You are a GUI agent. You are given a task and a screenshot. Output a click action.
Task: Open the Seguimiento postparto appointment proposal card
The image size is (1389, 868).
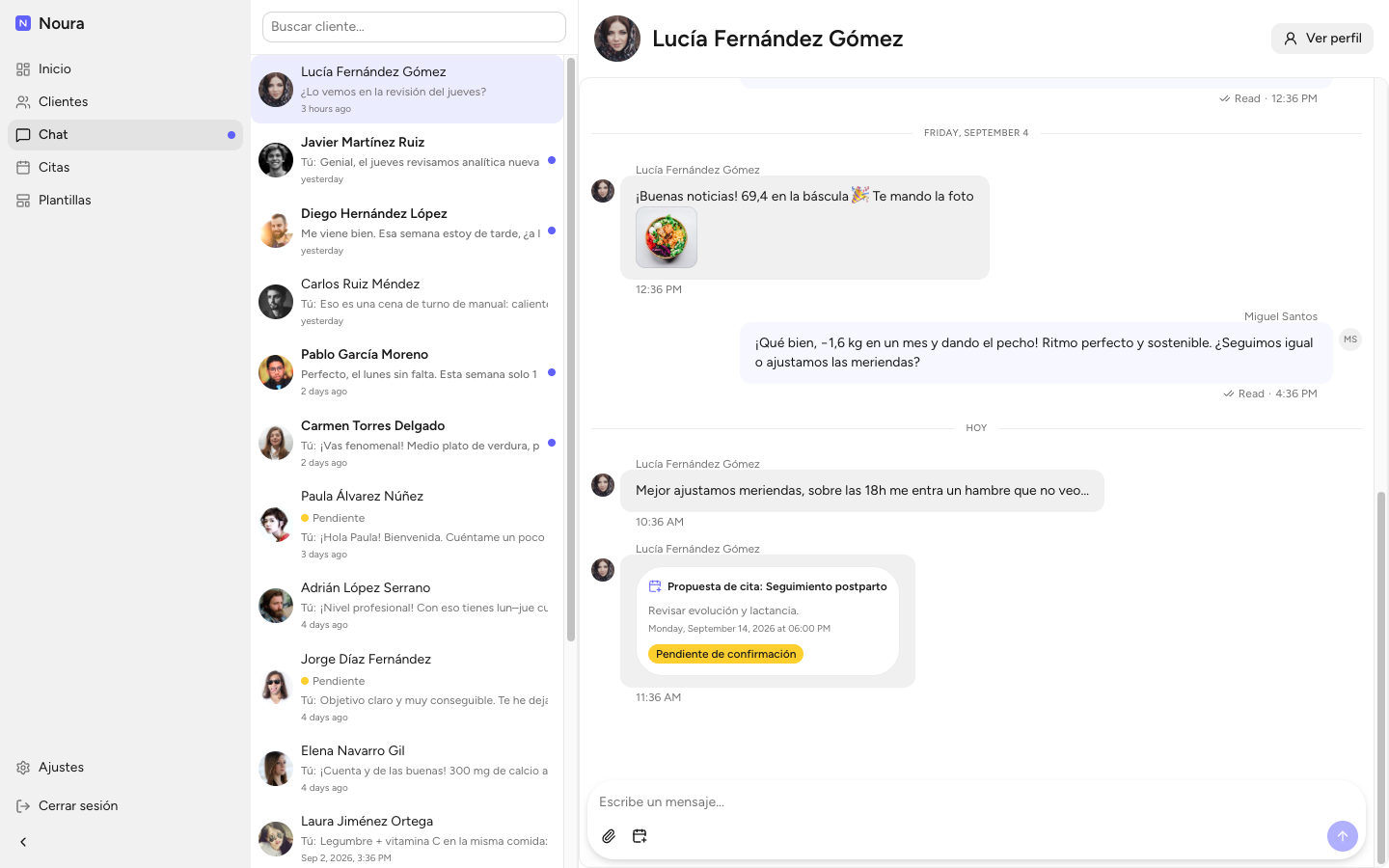tap(768, 620)
